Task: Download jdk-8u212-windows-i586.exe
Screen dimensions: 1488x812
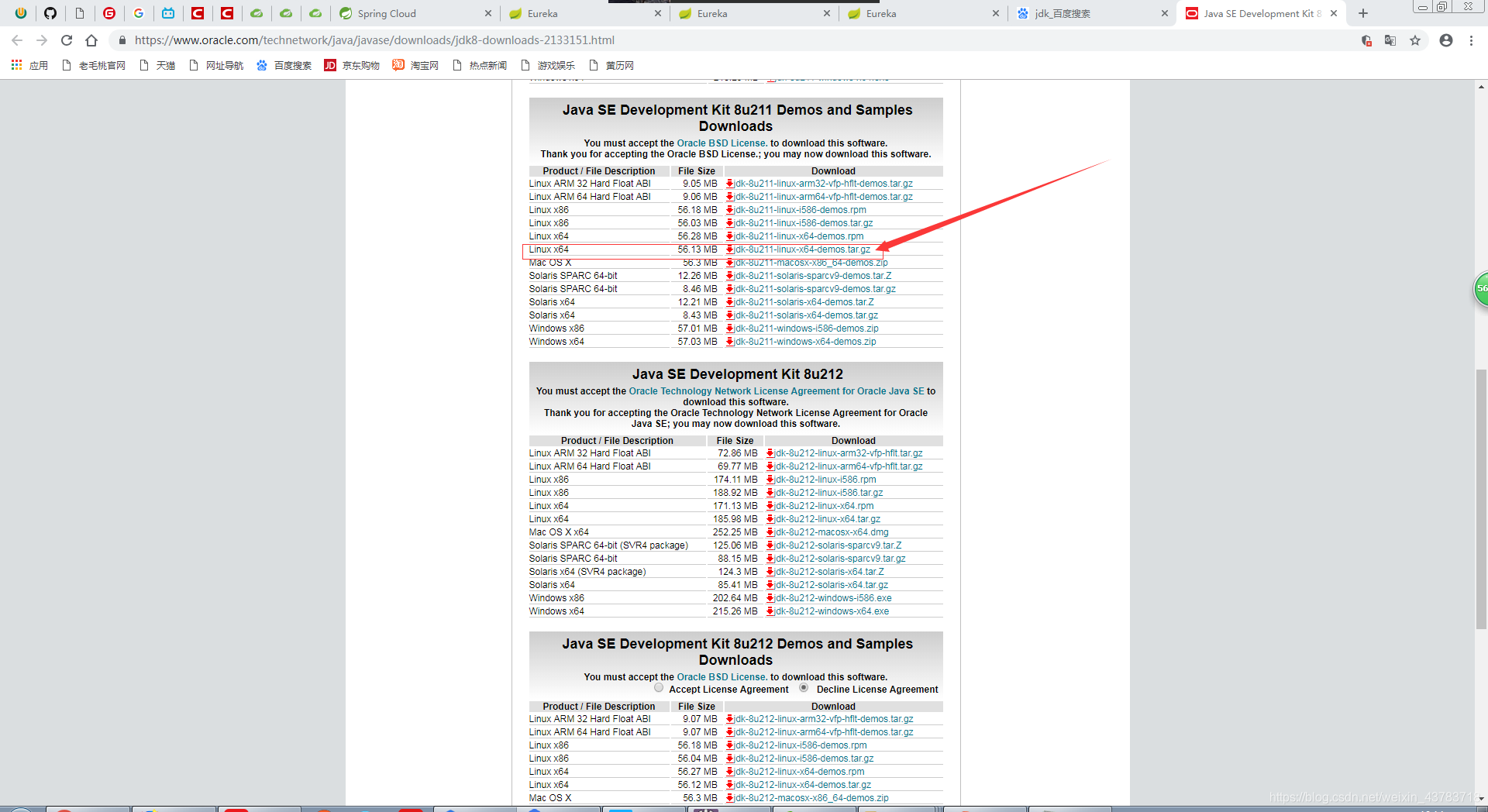Action: point(833,598)
